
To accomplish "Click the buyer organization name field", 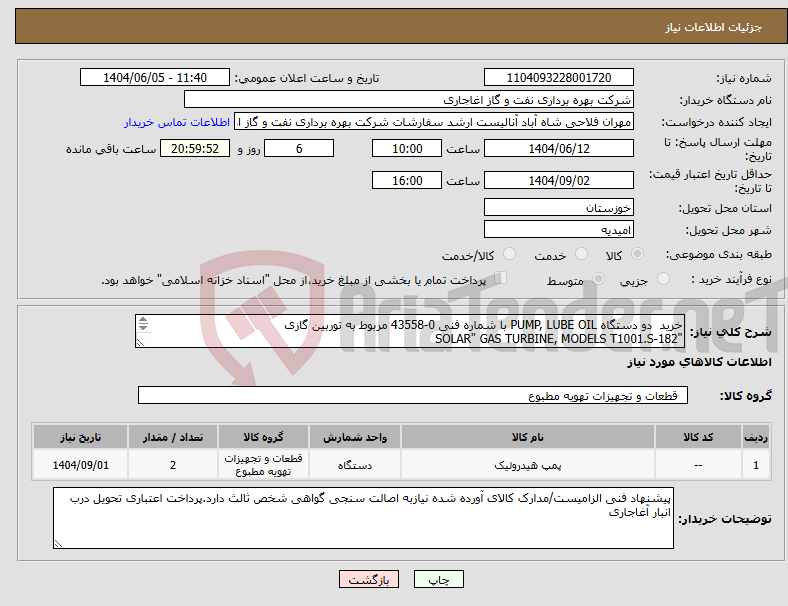I will point(409,99).
